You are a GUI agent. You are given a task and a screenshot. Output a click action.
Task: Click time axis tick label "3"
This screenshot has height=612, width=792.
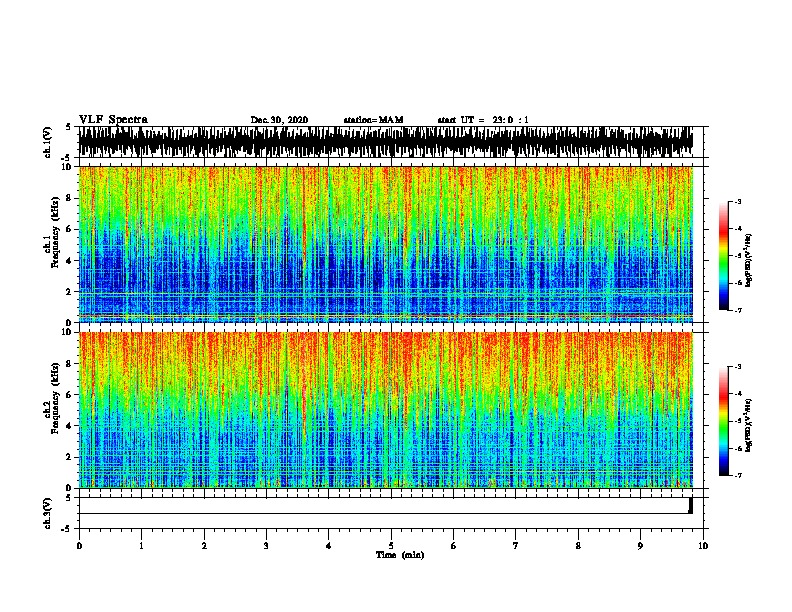(266, 546)
